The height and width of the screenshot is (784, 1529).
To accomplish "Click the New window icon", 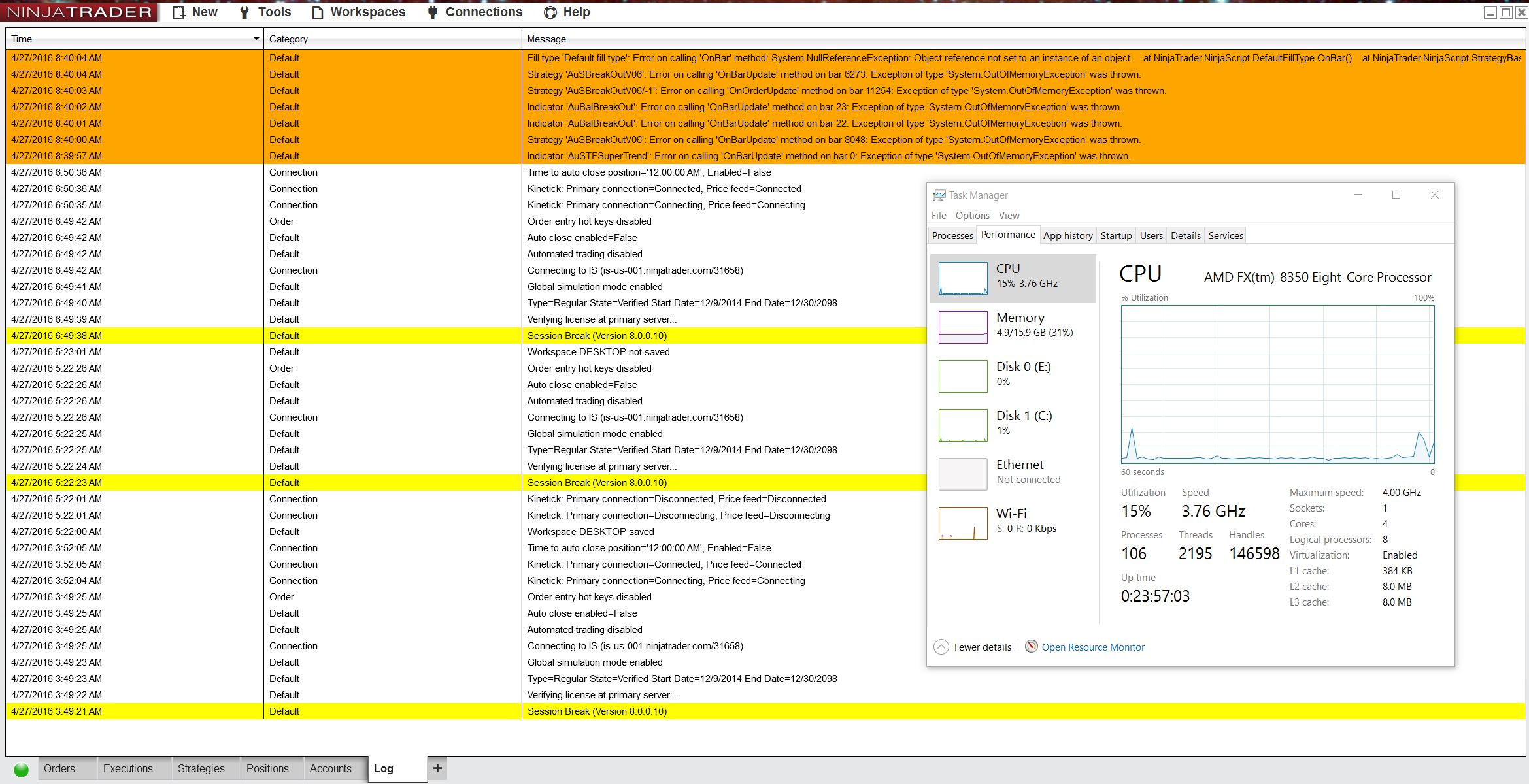I will 178,12.
